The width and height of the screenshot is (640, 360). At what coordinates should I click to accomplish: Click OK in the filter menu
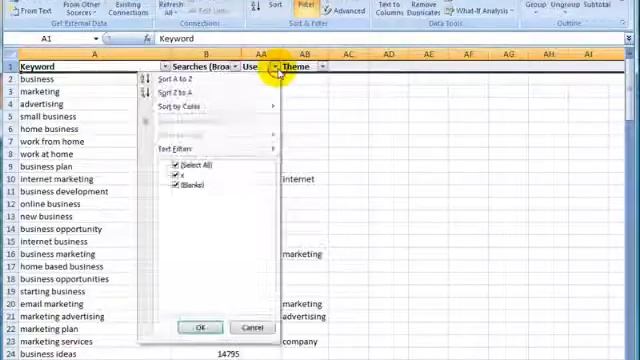coord(200,328)
